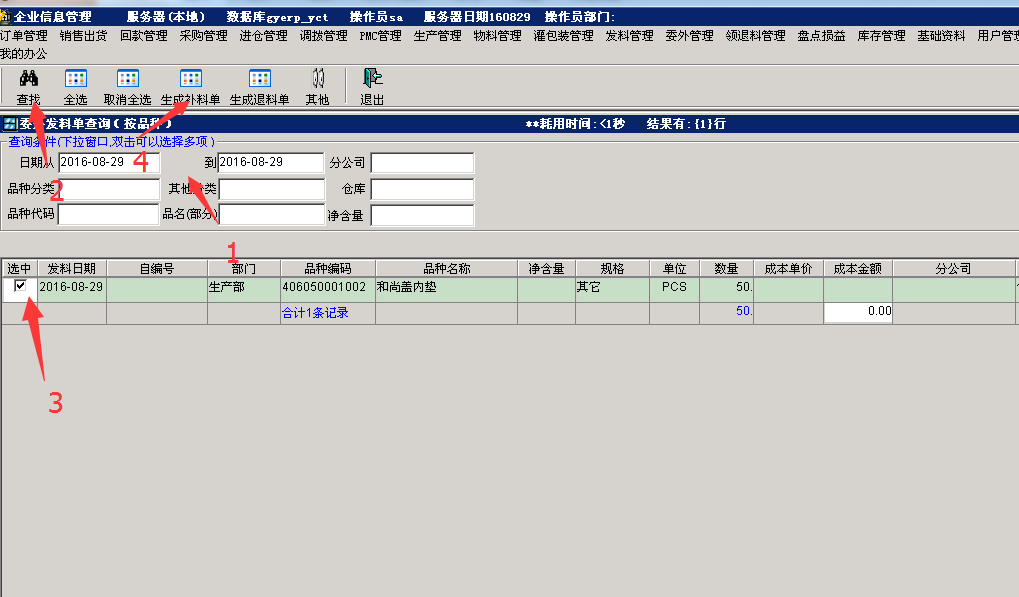
Task: Click the 品种名称 column header
Action: [446, 268]
